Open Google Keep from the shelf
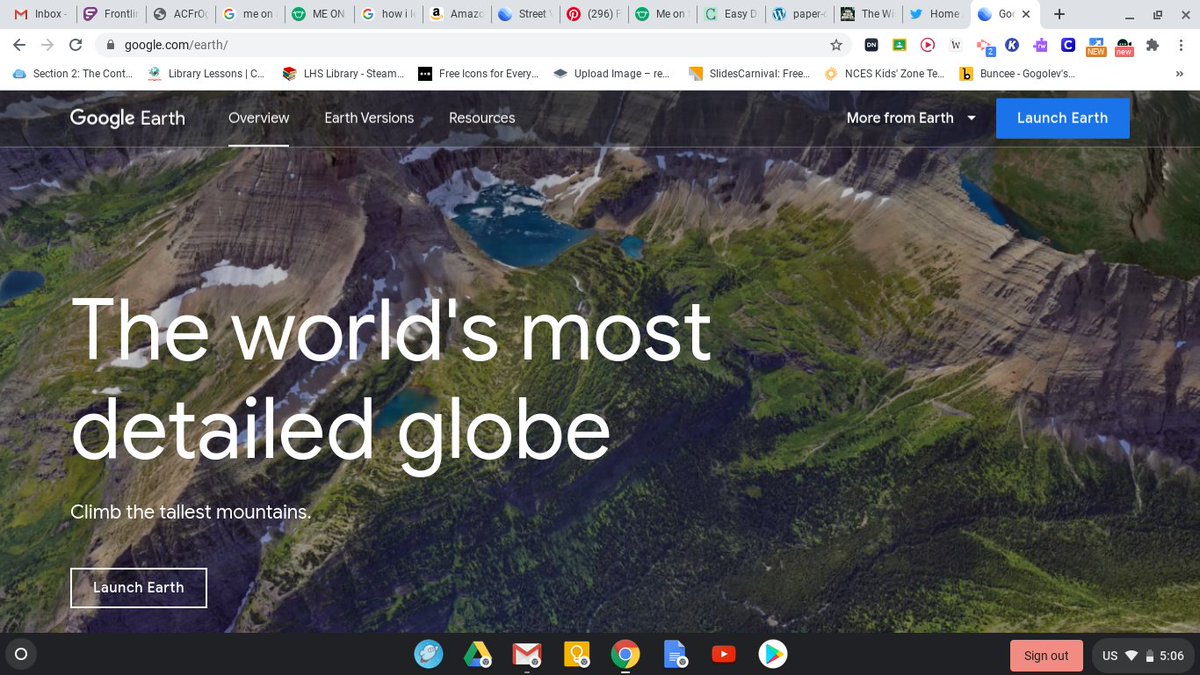1200x675 pixels. click(577, 655)
